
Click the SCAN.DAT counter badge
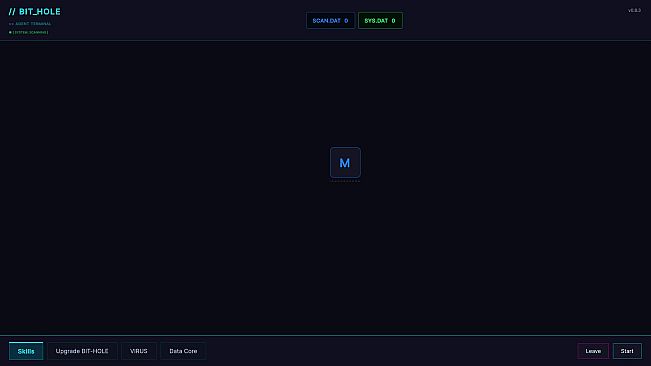[330, 21]
